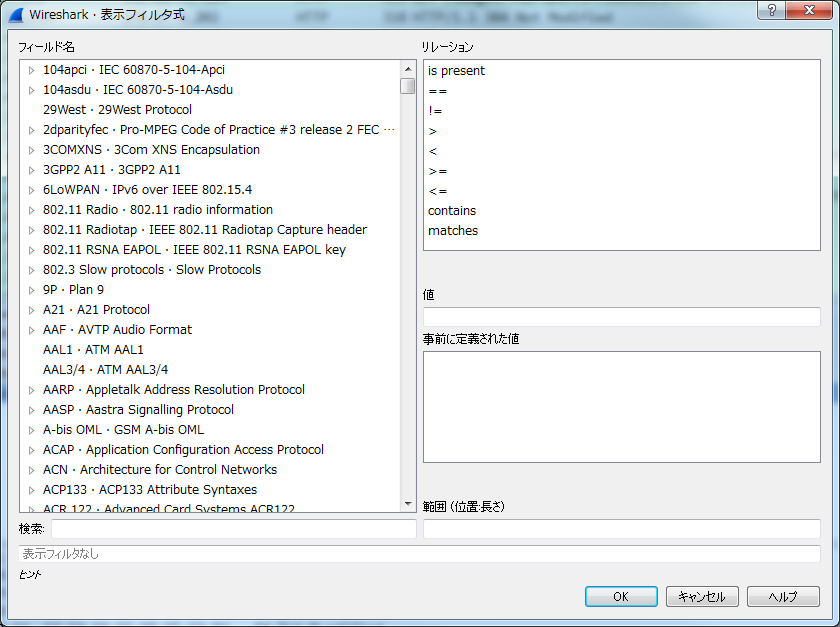Close the dialog with the X button
840x627 pixels.
tap(809, 10)
